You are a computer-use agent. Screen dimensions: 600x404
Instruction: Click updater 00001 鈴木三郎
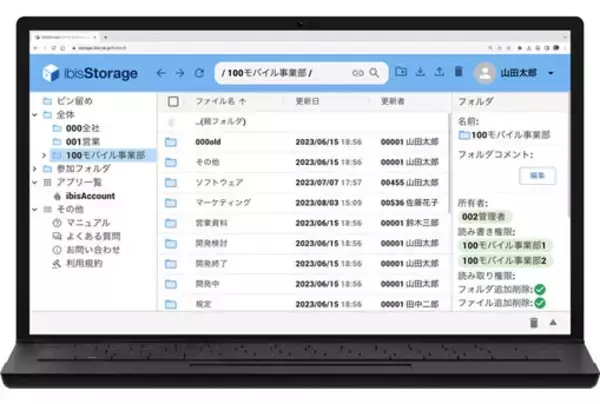(x=409, y=223)
